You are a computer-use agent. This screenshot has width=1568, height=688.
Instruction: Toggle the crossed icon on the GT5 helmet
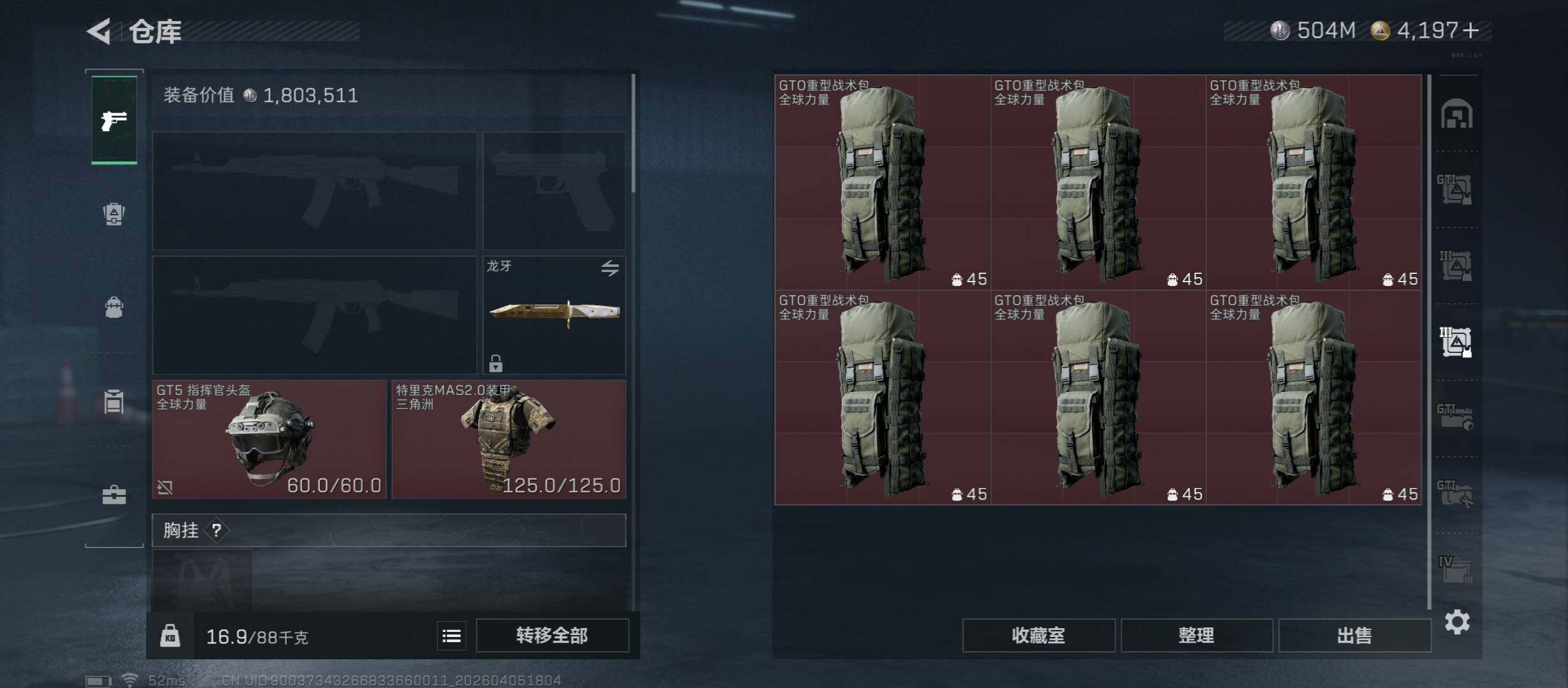[x=165, y=487]
